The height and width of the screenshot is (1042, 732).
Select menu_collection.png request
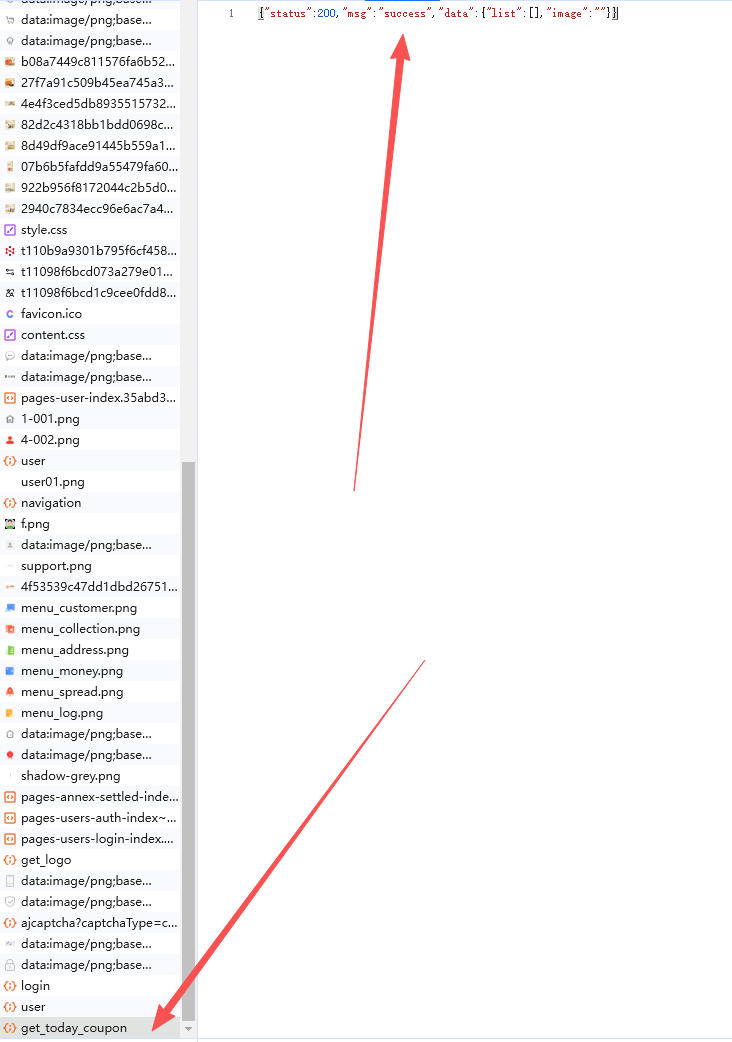[90, 629]
